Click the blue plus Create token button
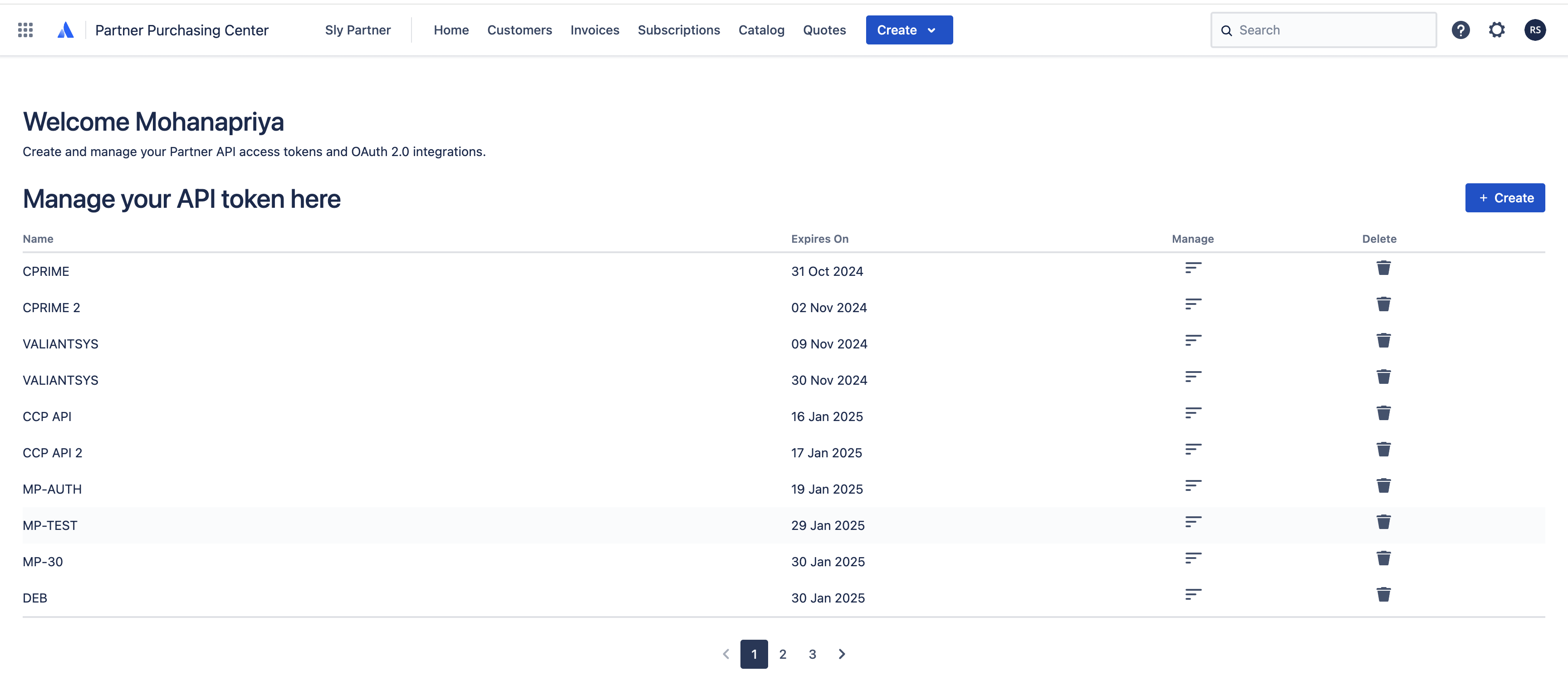 tap(1504, 198)
